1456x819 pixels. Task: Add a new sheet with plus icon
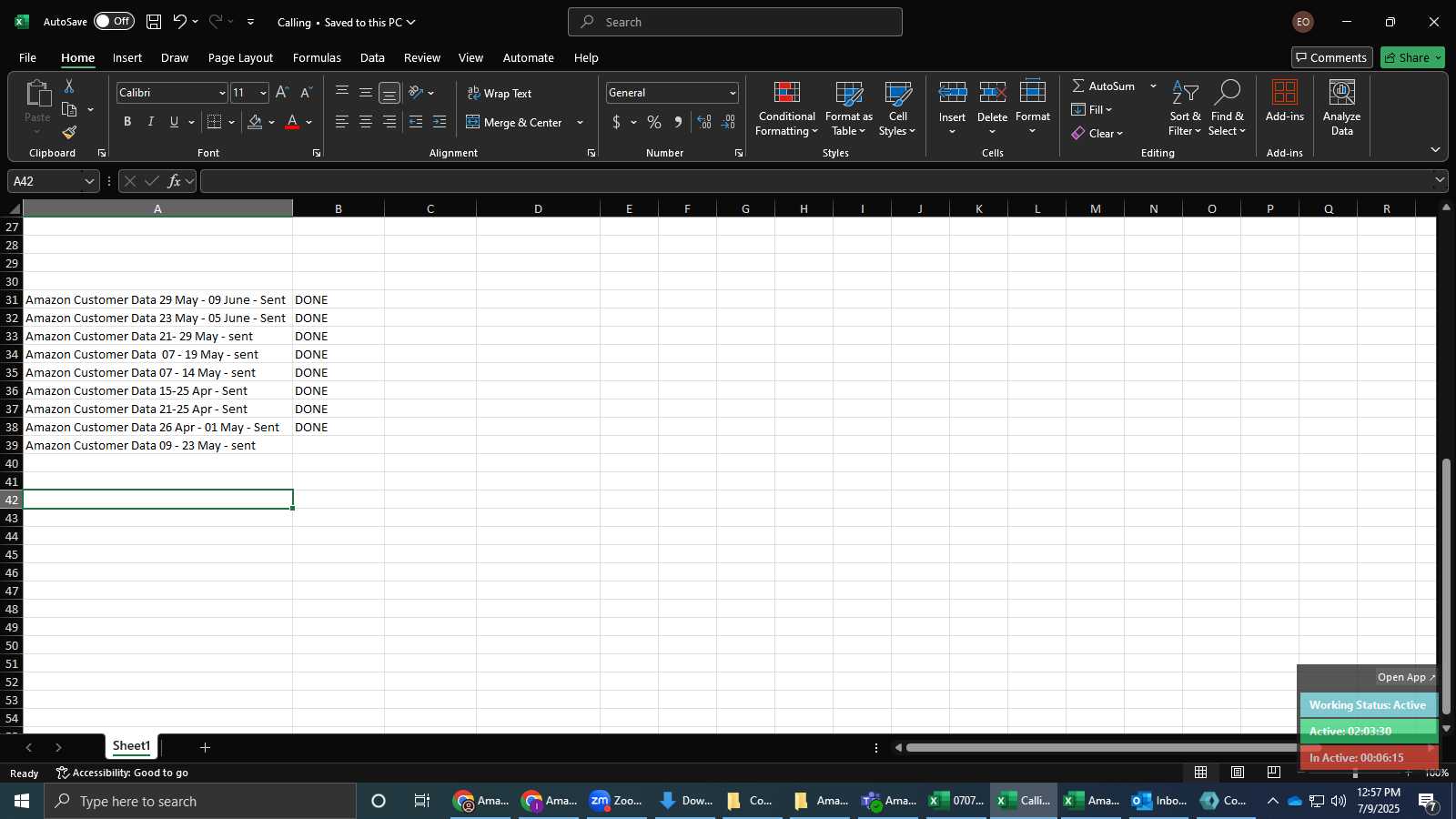[206, 747]
